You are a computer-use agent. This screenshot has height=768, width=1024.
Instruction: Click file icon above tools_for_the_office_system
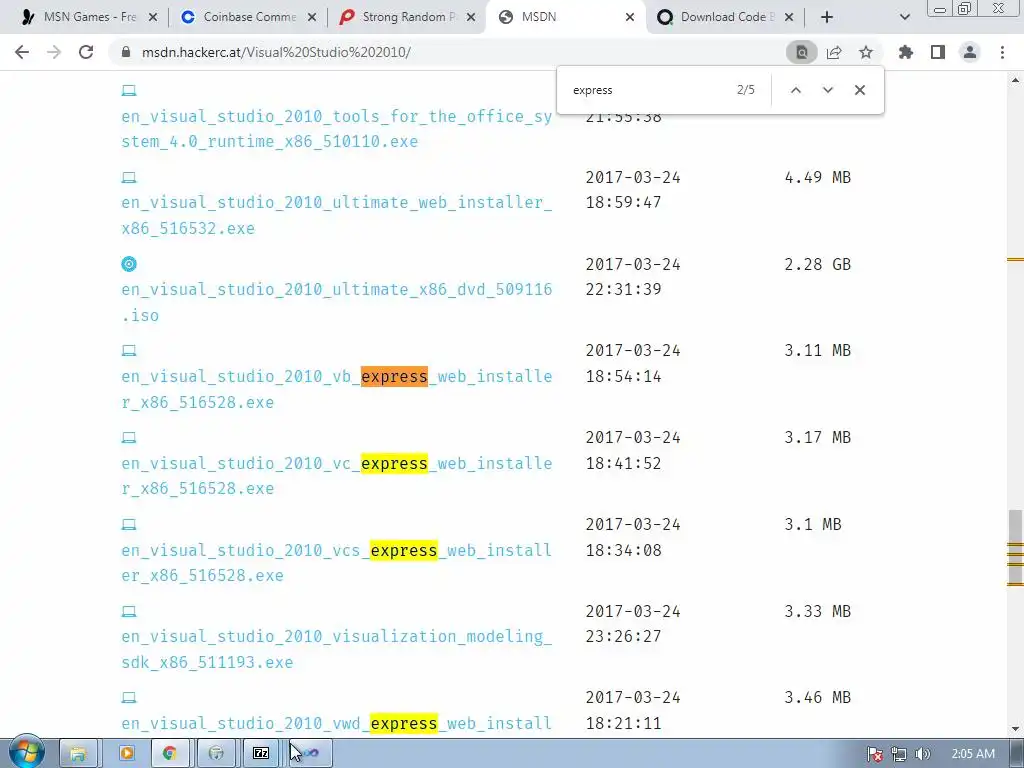coord(129,90)
